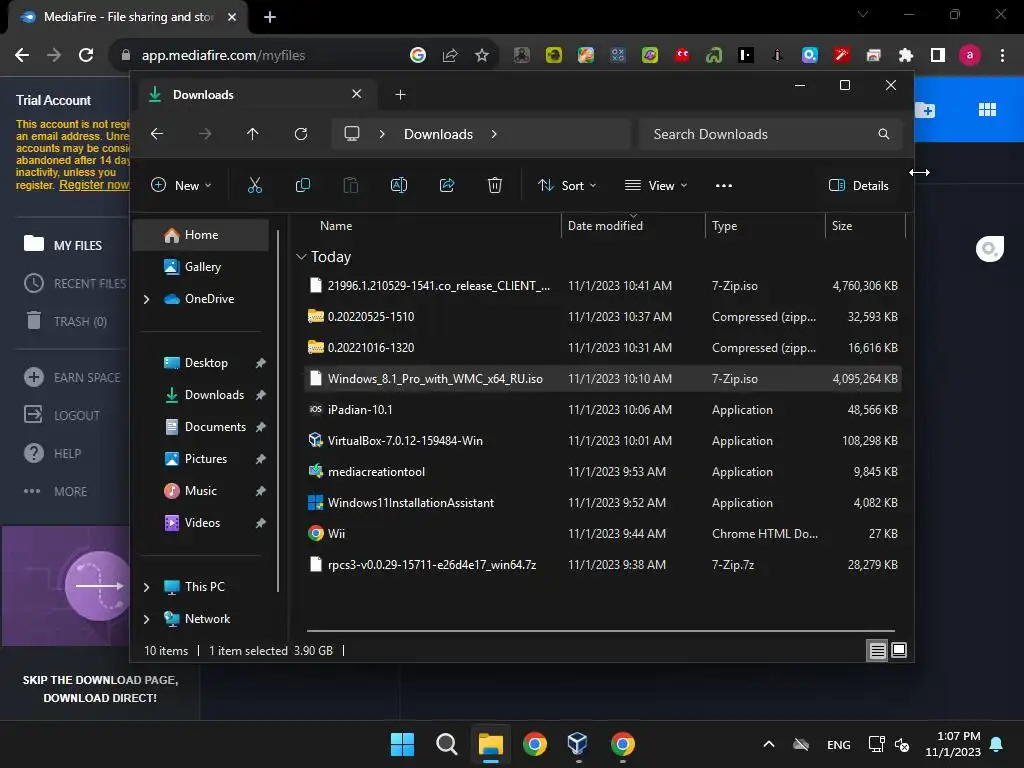Click HELP in MediaFire sidebar
1024x768 pixels.
[52, 453]
